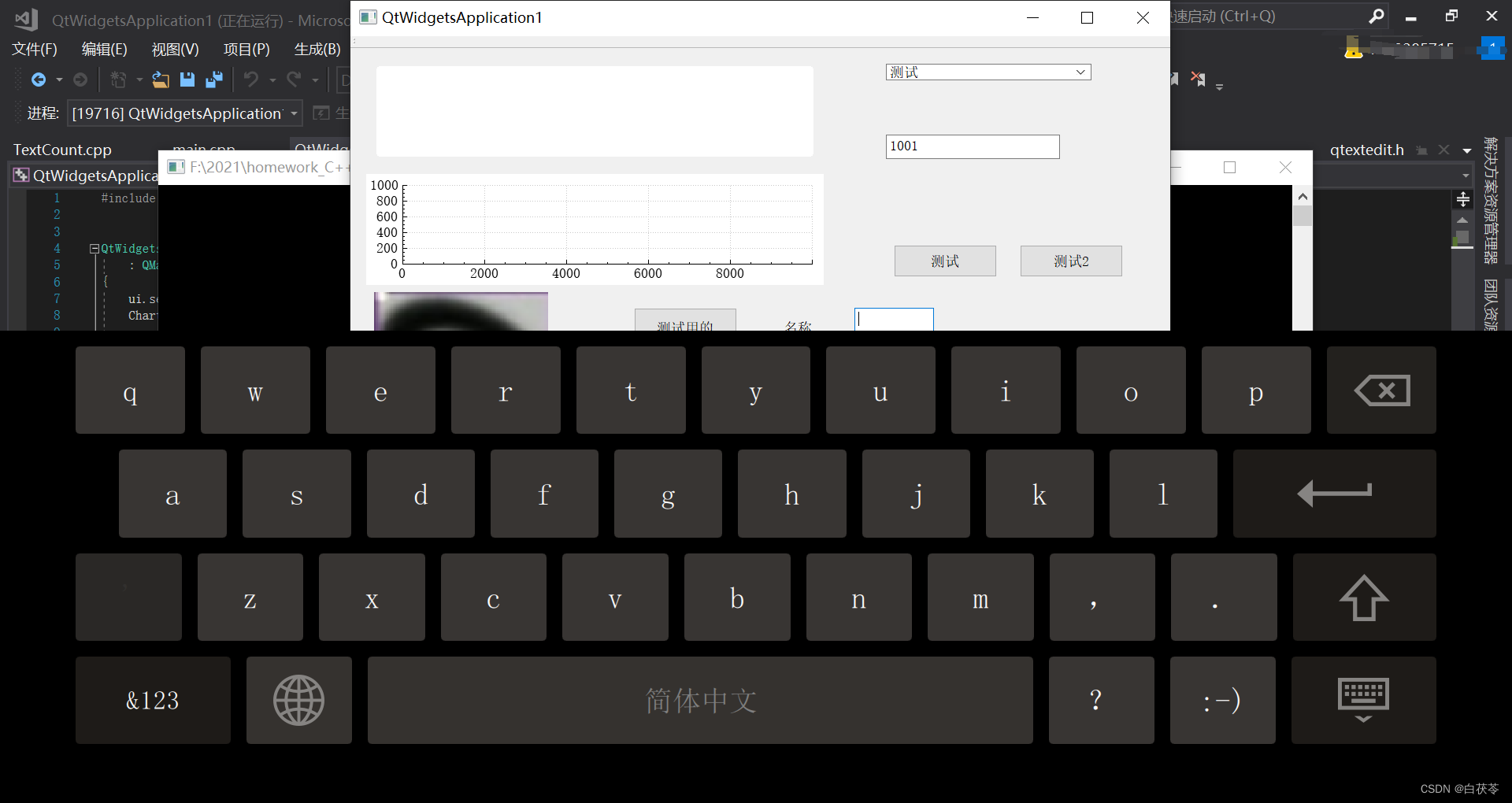Open the 进程 process dropdown
Image resolution: width=1512 pixels, height=803 pixels.
293,113
